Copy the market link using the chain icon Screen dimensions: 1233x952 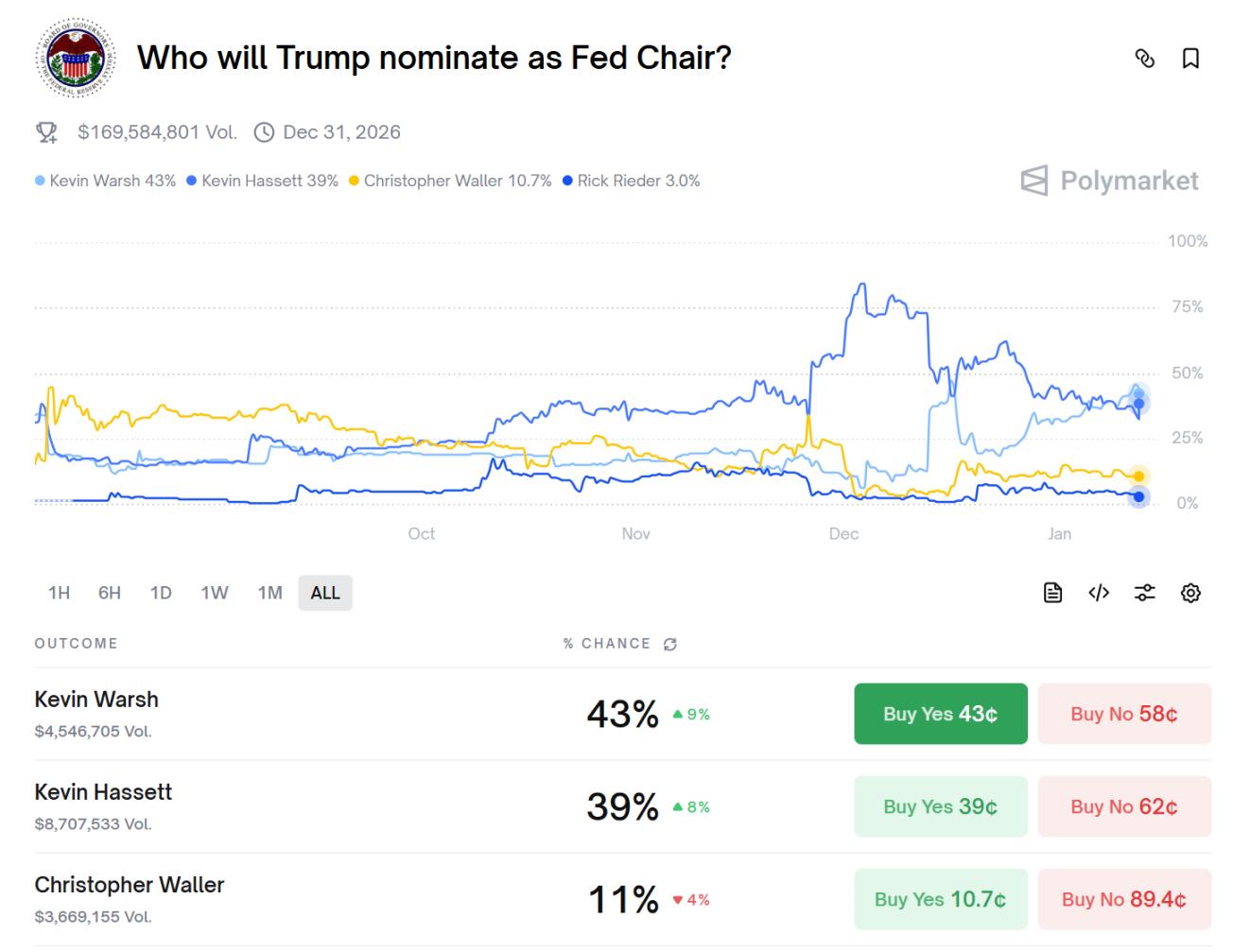[1145, 58]
